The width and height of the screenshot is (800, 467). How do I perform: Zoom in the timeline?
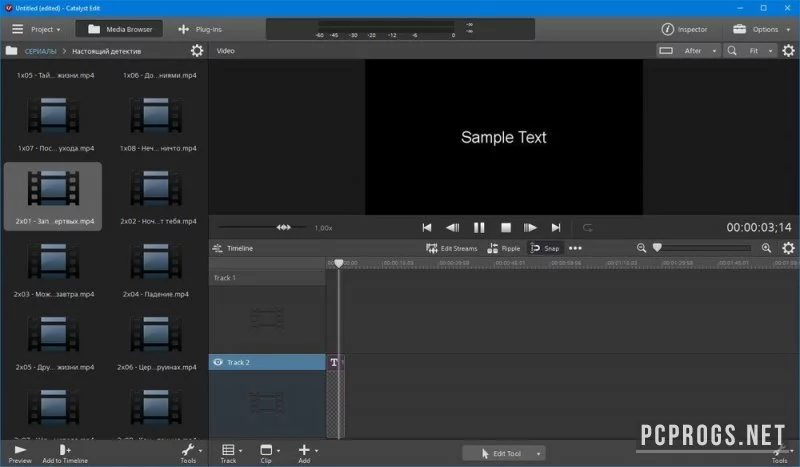[x=766, y=248]
